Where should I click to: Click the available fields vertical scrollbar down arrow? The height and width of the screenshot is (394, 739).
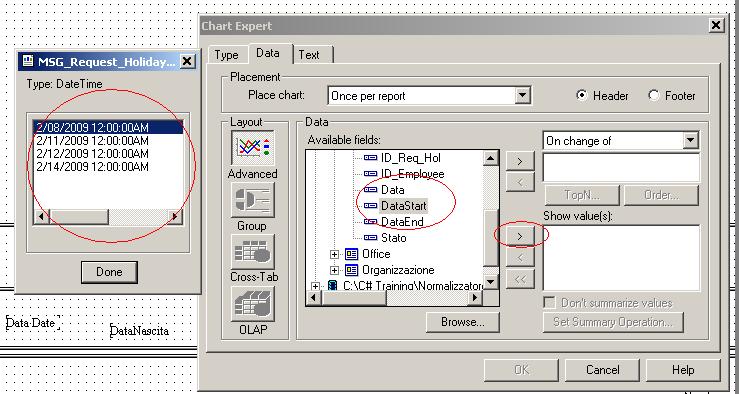(x=491, y=282)
